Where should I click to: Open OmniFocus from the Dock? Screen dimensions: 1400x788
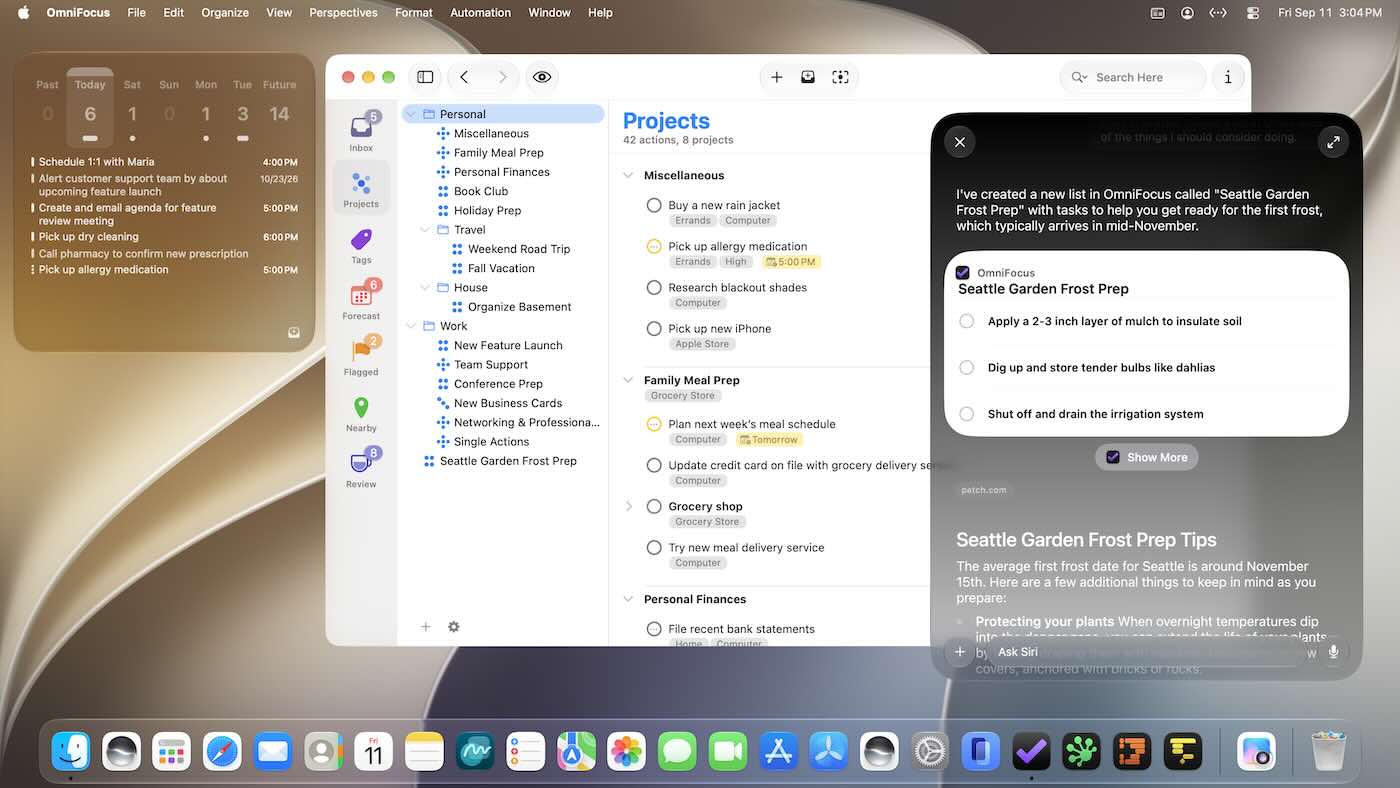tap(1031, 751)
